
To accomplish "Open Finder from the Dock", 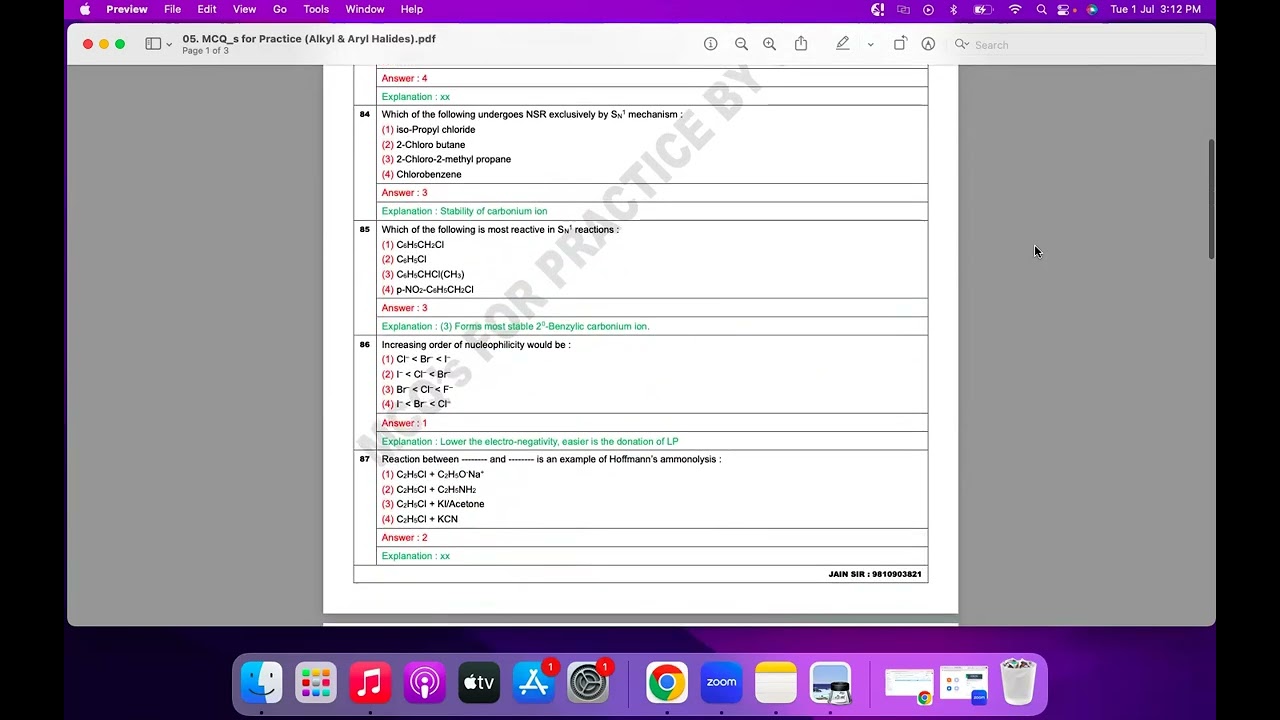I will coord(262,683).
